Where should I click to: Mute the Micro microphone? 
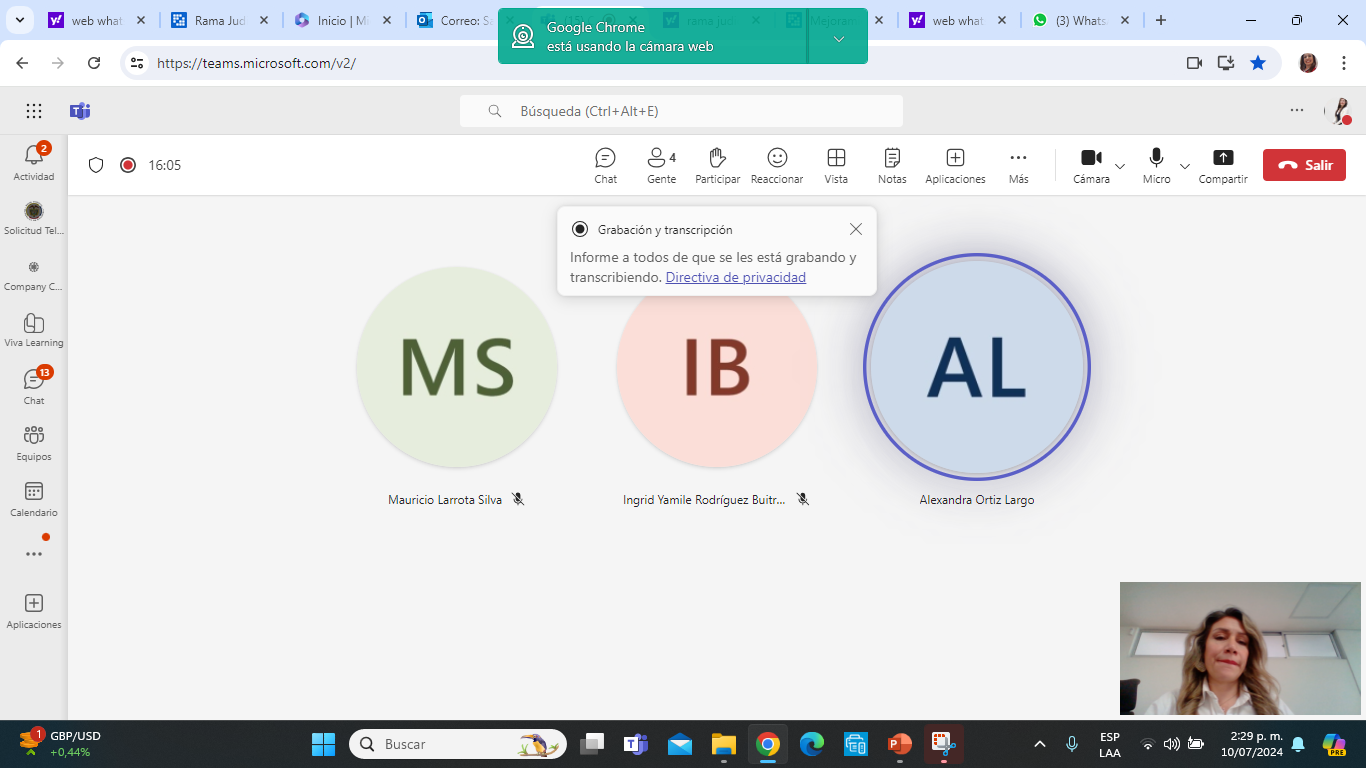(x=1156, y=165)
